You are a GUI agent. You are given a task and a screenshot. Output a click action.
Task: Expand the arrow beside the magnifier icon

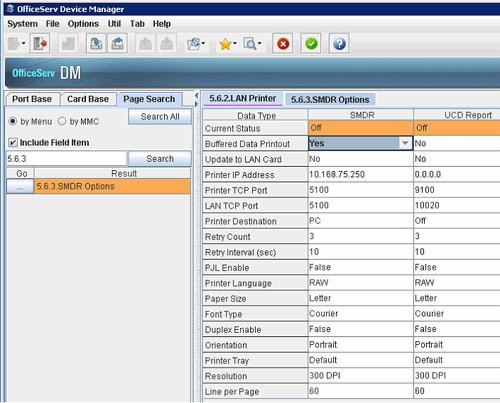coord(259,44)
